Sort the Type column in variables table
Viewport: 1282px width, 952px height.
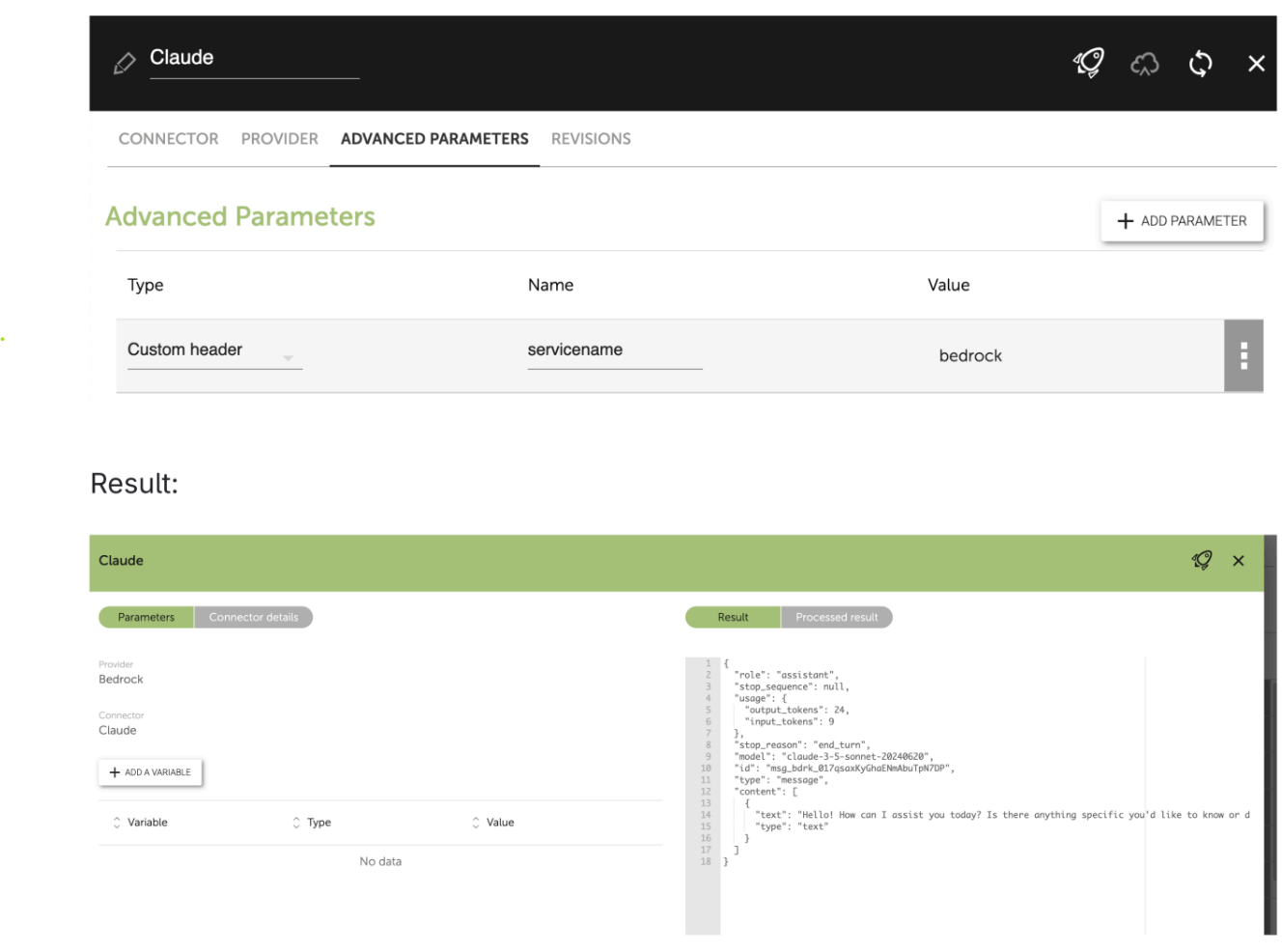(x=296, y=823)
